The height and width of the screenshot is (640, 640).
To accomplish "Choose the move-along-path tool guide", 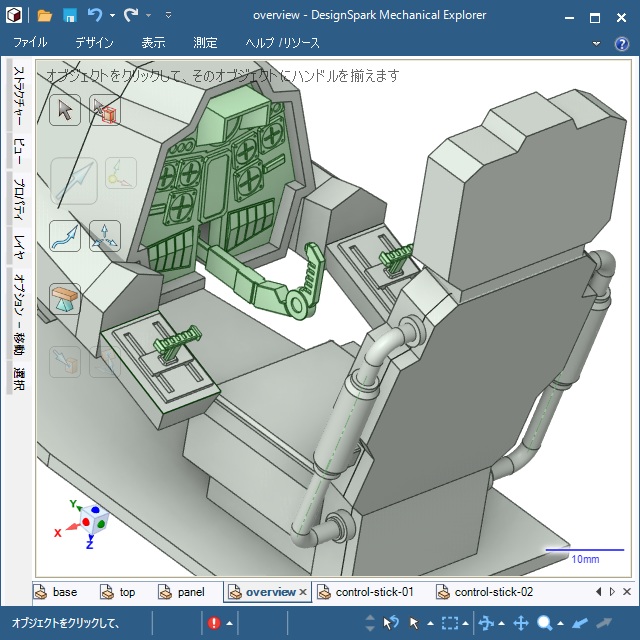I will [65, 236].
